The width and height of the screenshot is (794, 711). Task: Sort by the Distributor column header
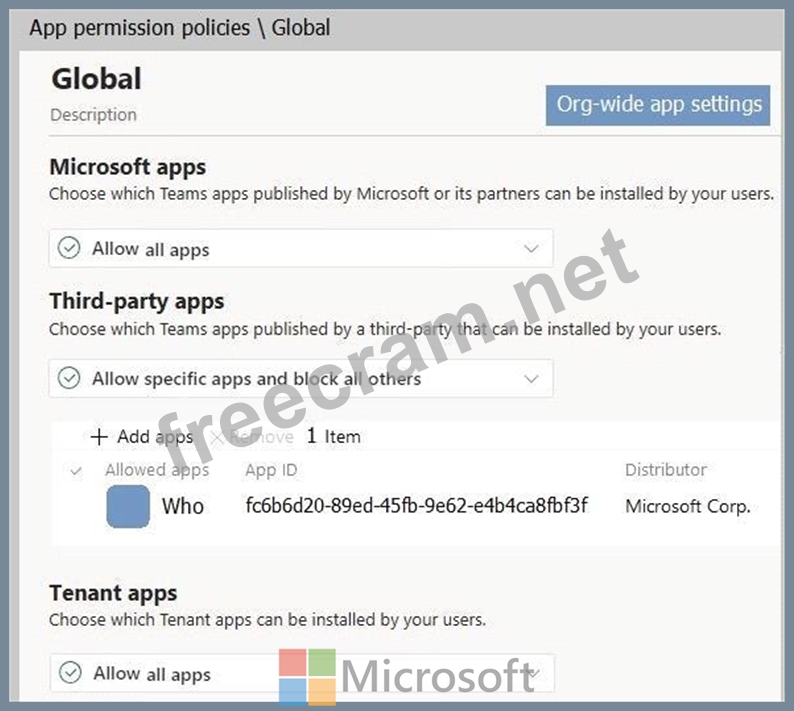point(665,470)
